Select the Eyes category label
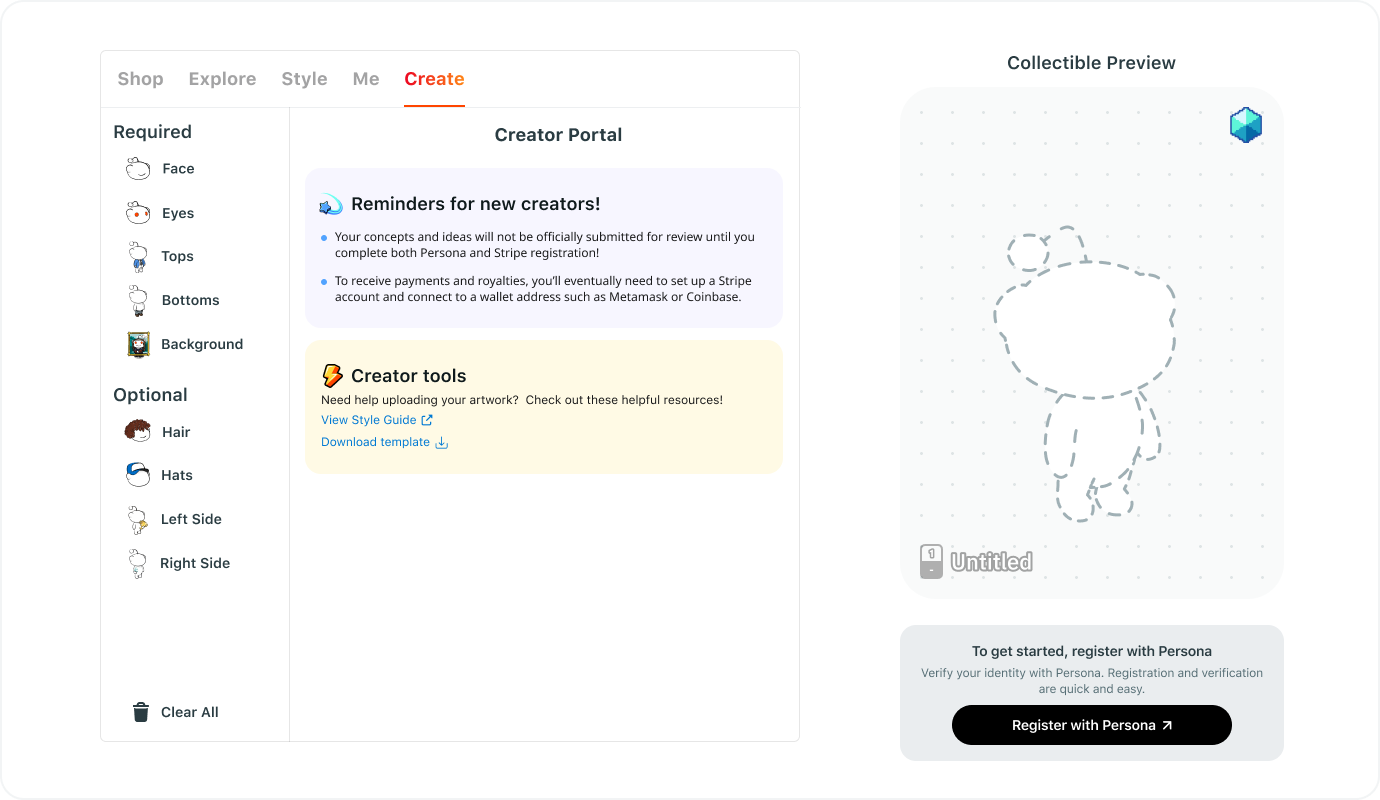This screenshot has height=800, width=1380. click(x=178, y=213)
